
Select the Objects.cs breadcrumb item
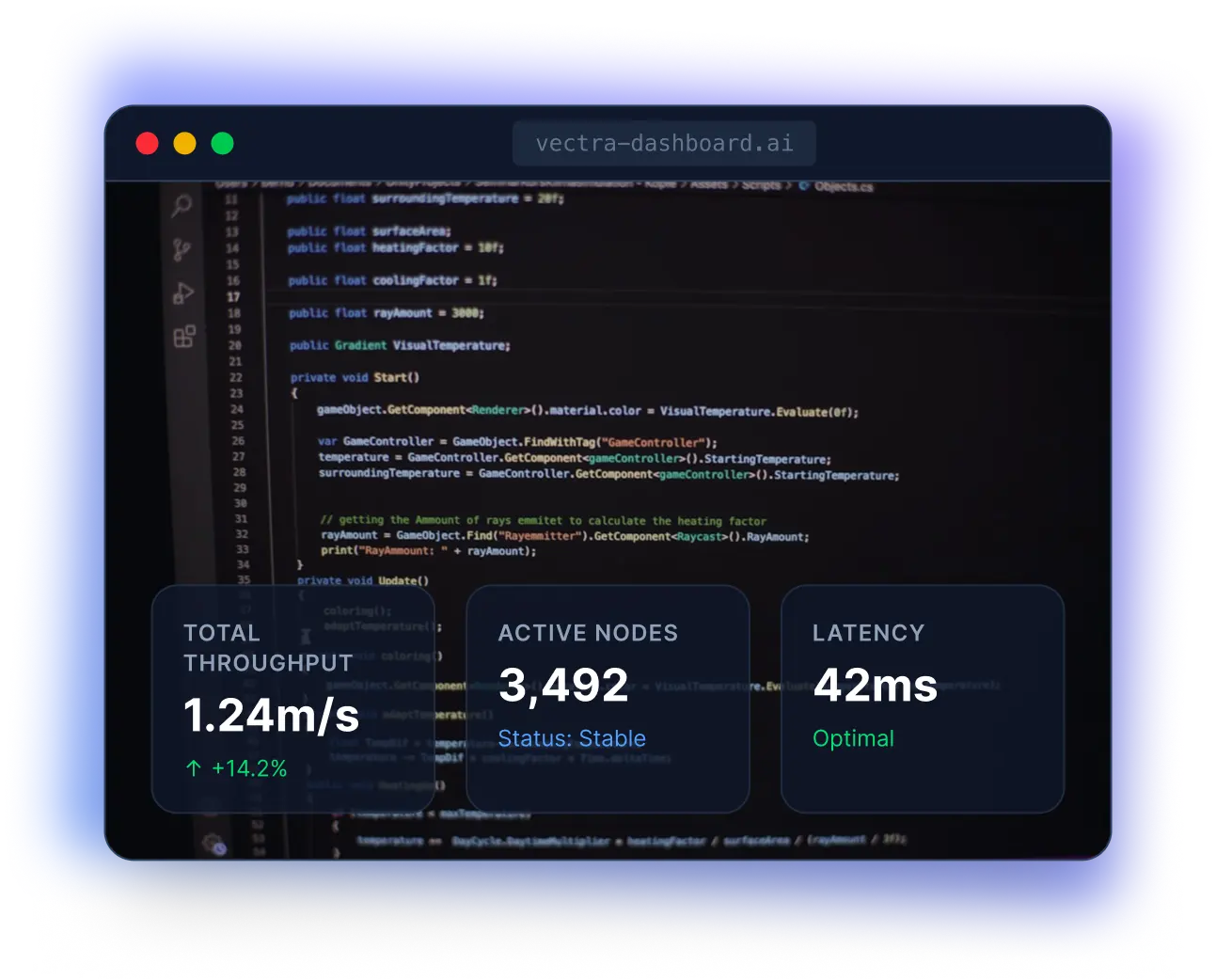(843, 186)
